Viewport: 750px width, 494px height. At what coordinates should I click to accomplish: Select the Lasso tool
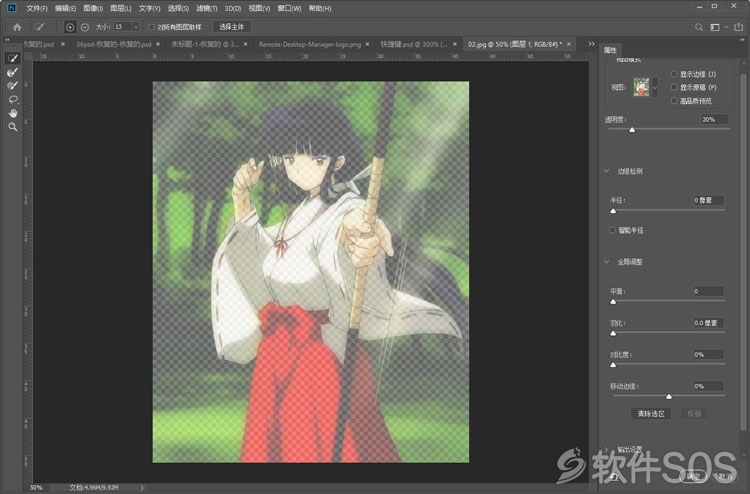13,99
